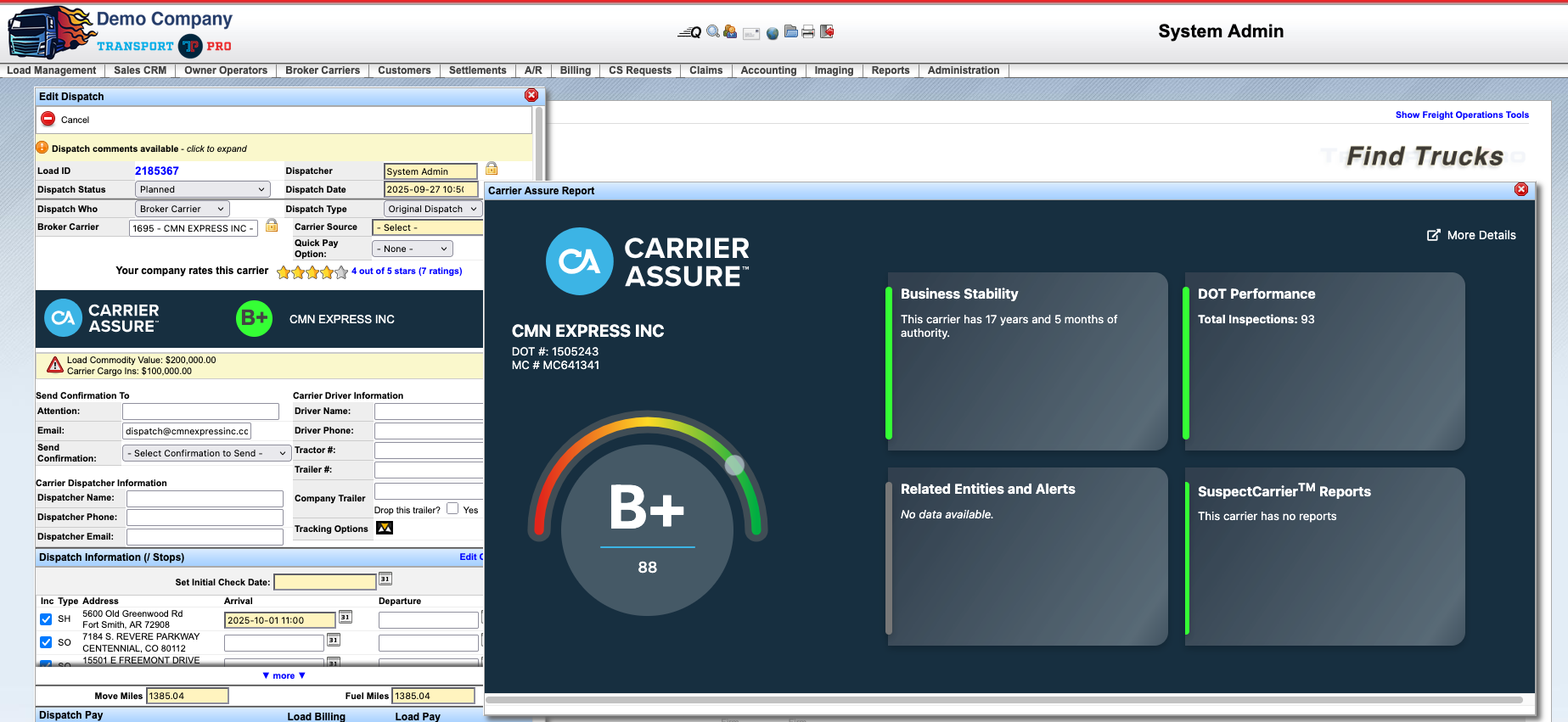Open arrival calendar for Fort Smith stop
The width and height of the screenshot is (1568, 722).
346,617
